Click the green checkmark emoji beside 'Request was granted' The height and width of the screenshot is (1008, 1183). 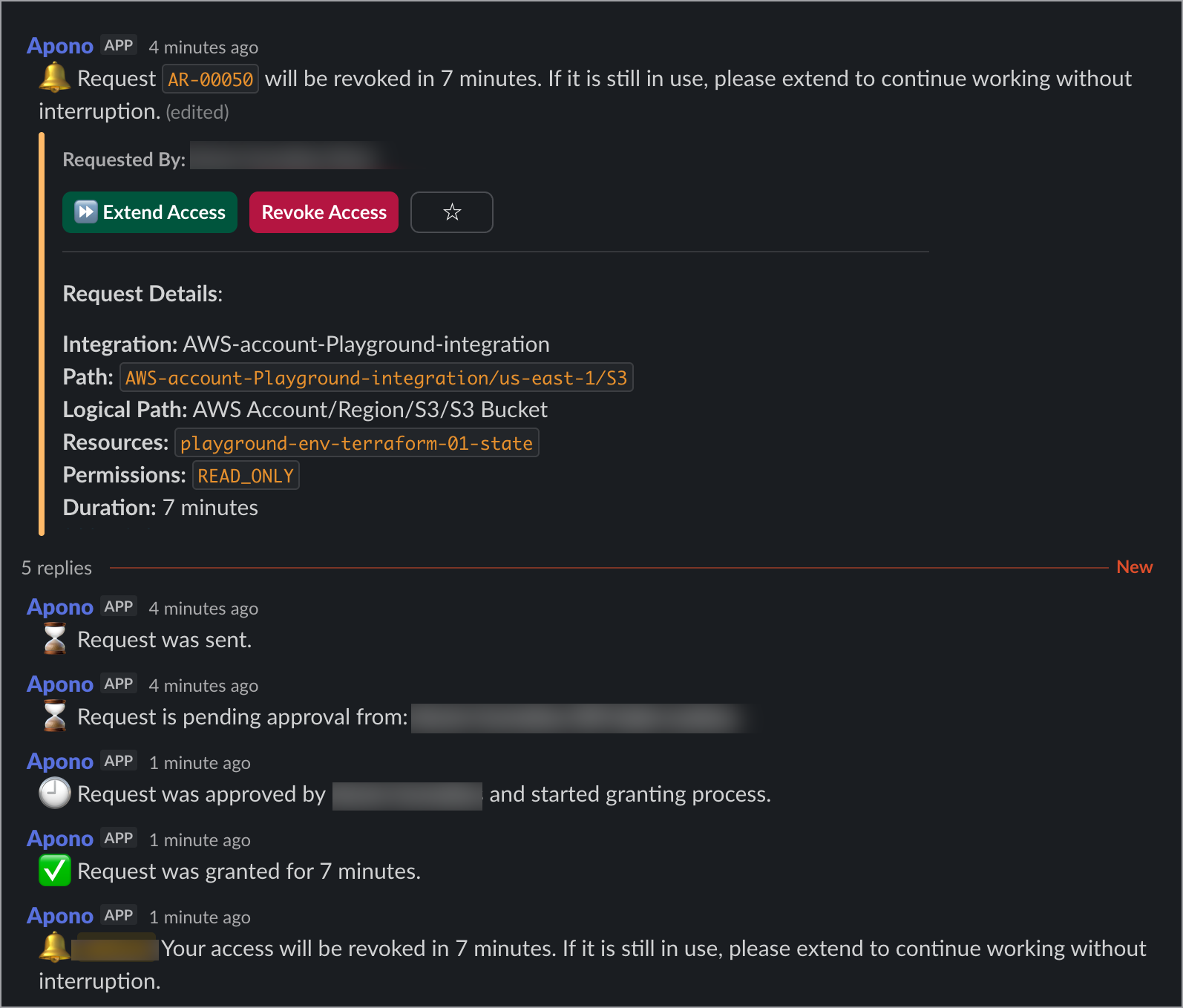tap(54, 871)
